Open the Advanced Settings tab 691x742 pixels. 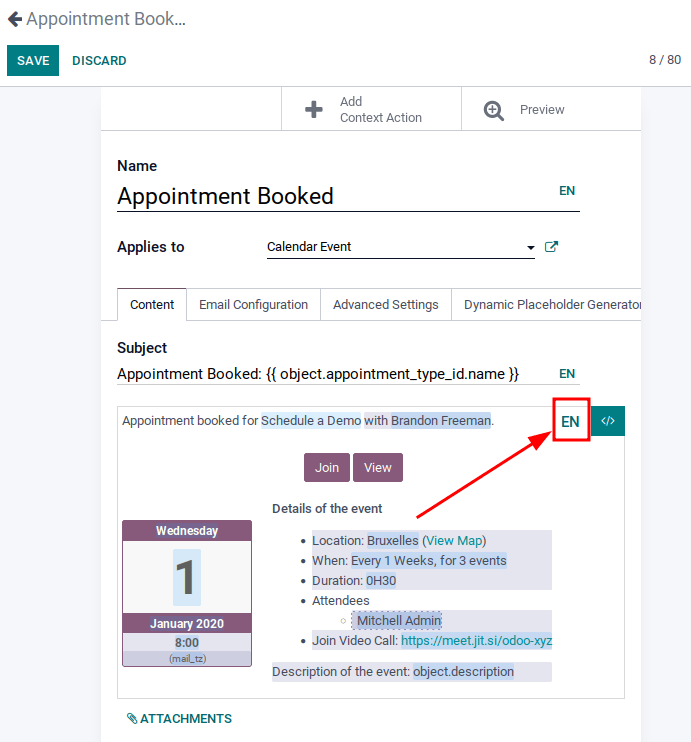click(x=385, y=305)
